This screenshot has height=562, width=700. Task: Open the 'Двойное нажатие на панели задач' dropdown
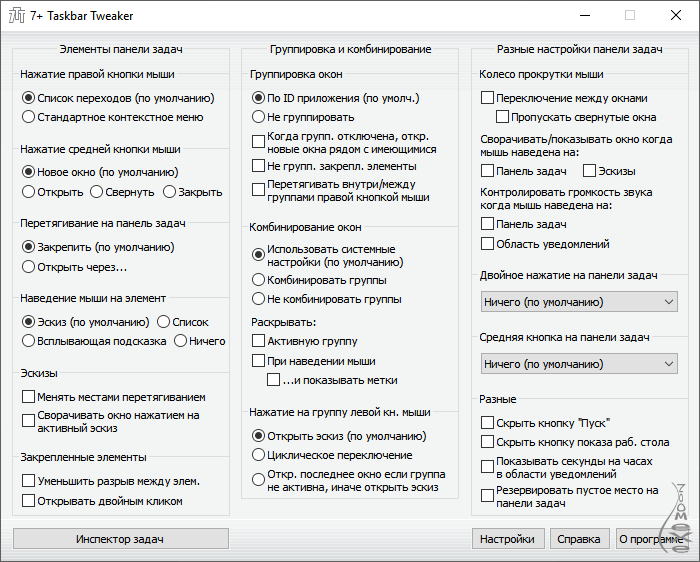coord(579,302)
